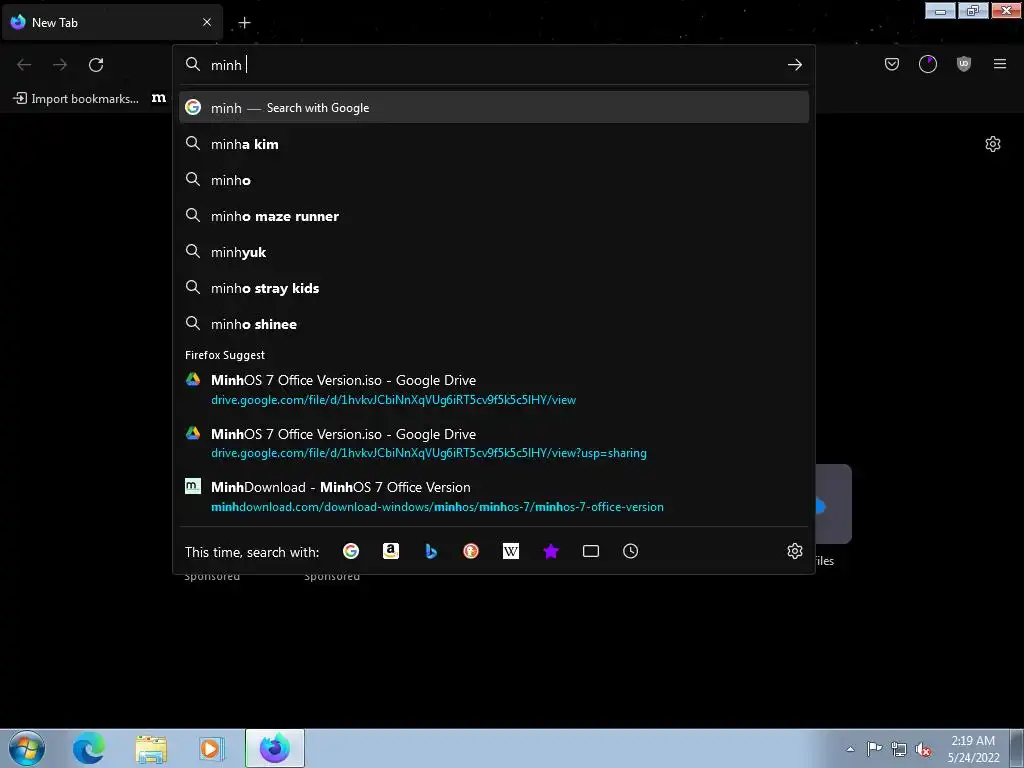
Task: Close the New Tab tab
Action: point(207,22)
